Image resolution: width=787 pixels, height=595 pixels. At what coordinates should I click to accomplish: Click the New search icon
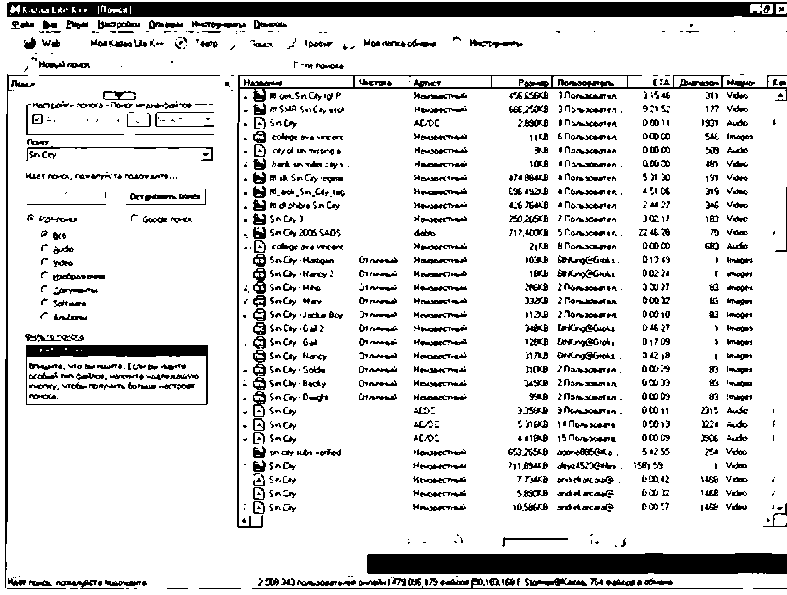31,63
